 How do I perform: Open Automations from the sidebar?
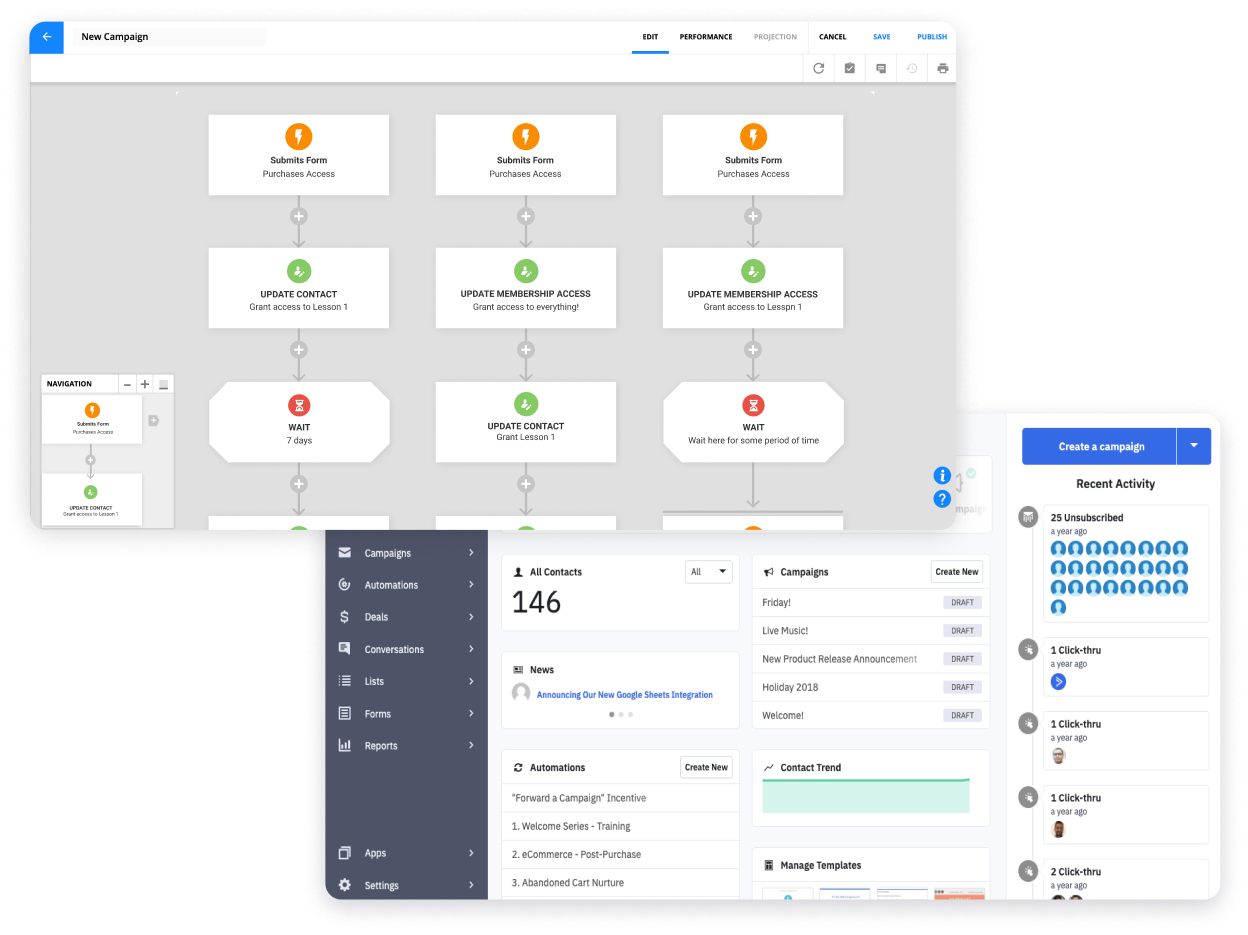392,584
